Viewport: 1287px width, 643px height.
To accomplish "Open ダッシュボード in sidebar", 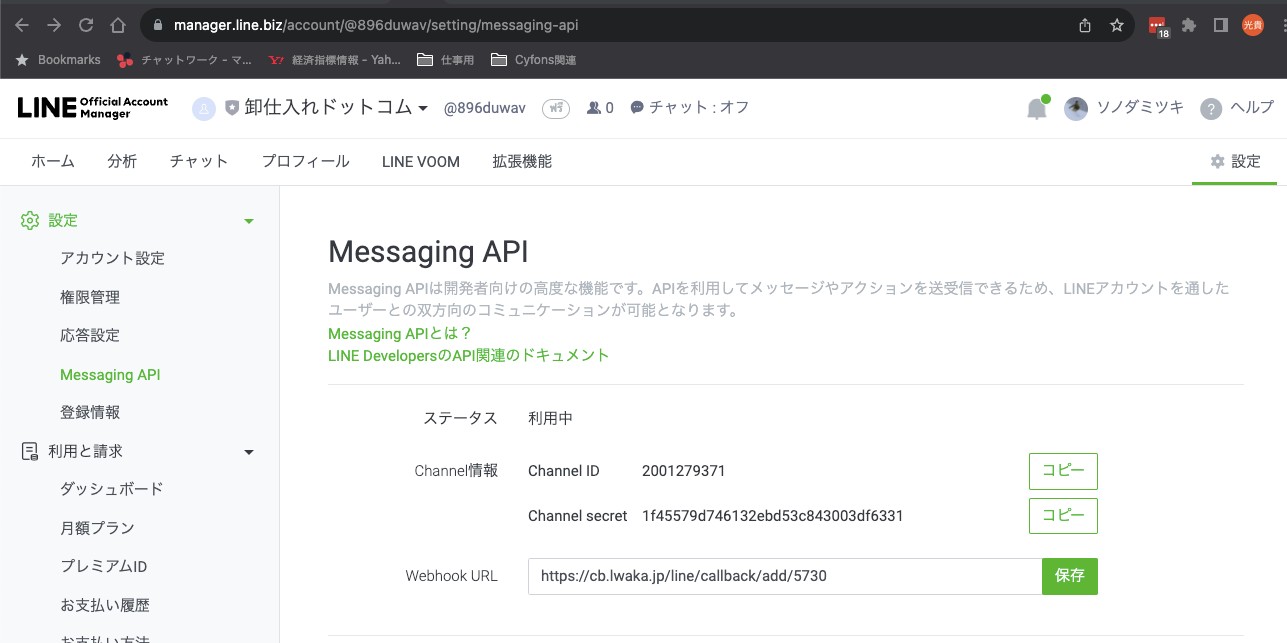I will [x=111, y=489].
